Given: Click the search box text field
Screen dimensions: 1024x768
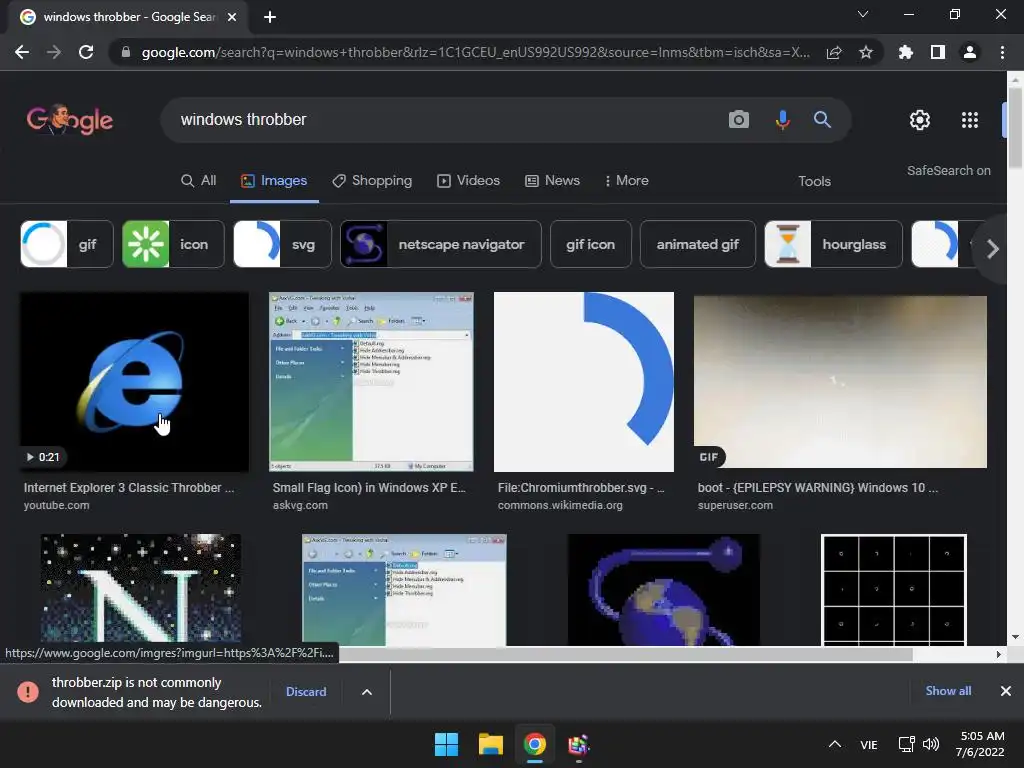Looking at the screenshot, I should pos(444,120).
